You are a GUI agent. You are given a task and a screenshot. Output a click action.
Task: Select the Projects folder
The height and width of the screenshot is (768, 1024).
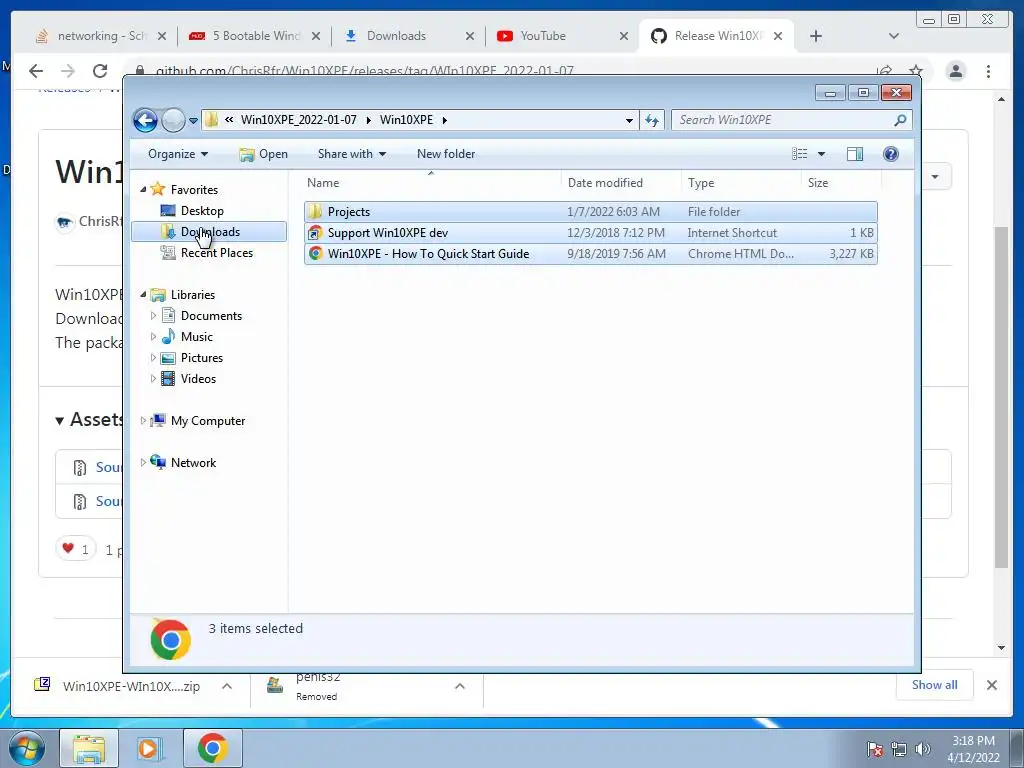590,212
